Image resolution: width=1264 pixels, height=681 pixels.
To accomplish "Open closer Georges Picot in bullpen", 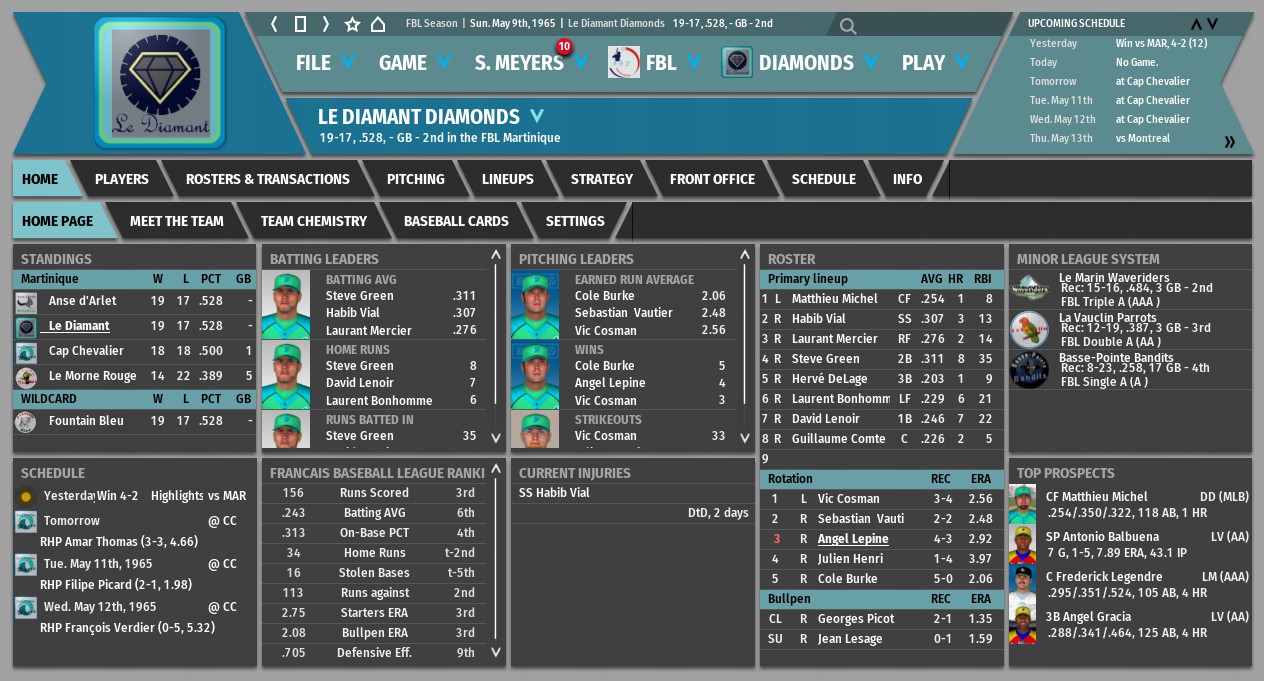I will coord(855,619).
